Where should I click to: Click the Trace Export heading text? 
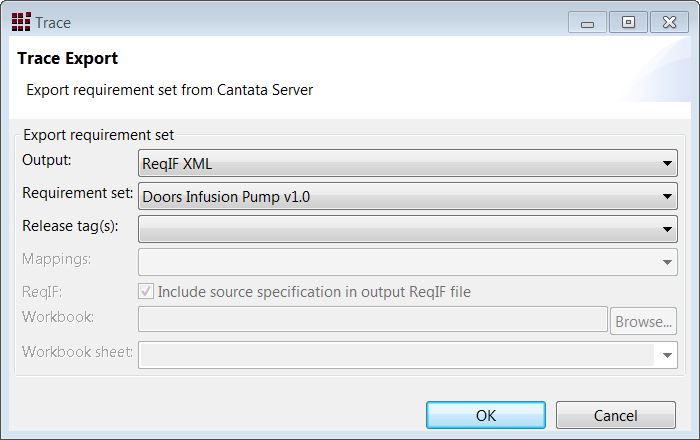click(67, 58)
